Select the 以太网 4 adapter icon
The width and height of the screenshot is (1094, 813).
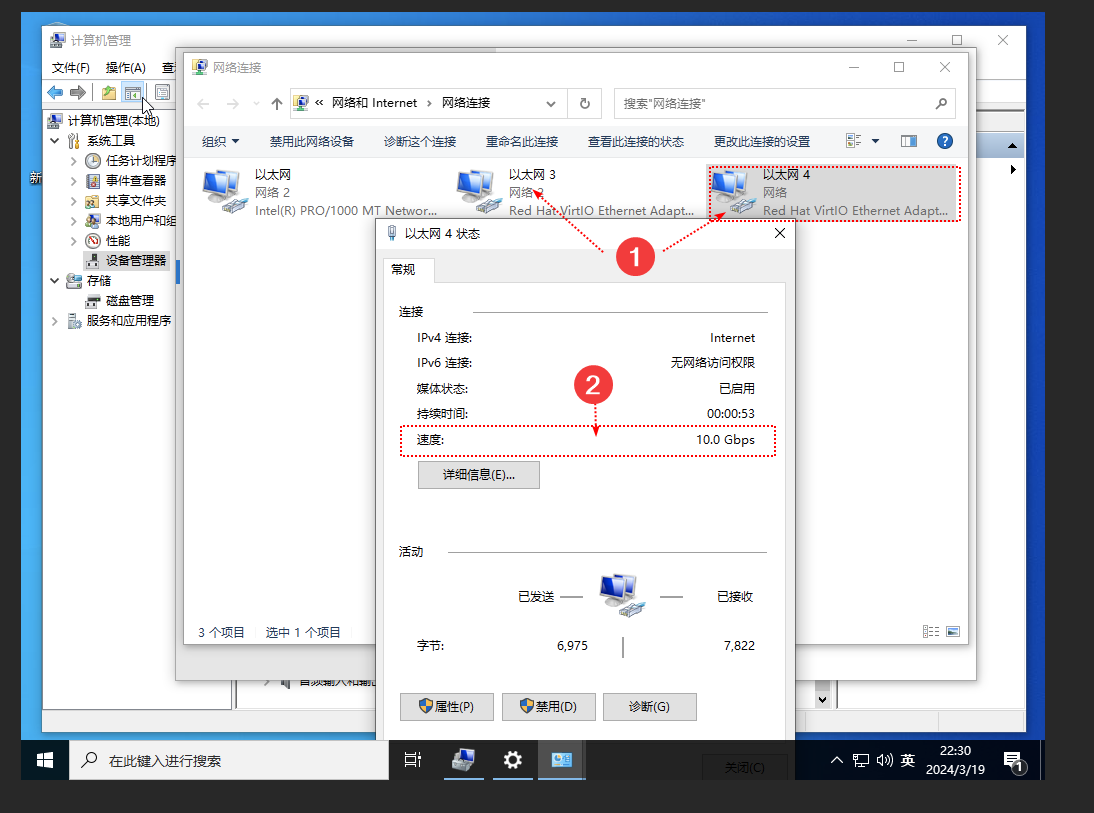(731, 191)
